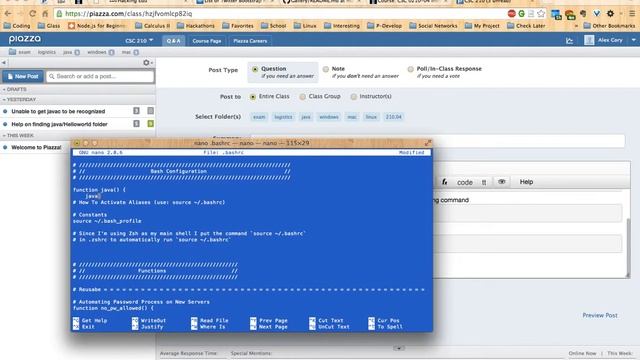Go back with the browser back arrow
640x360 pixels.
pos(8,13)
